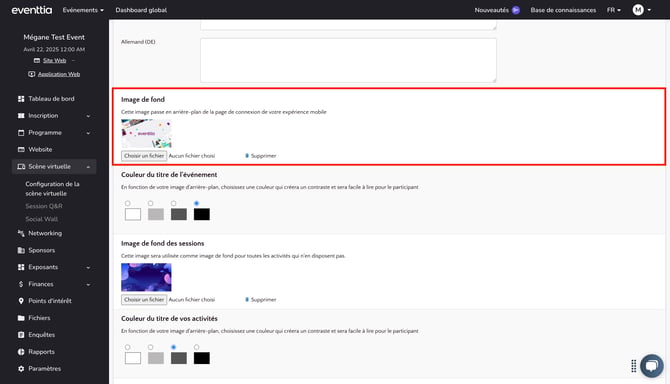Open the user avatar M dropdown
Viewport: 670px width, 384px height.
coord(641,10)
